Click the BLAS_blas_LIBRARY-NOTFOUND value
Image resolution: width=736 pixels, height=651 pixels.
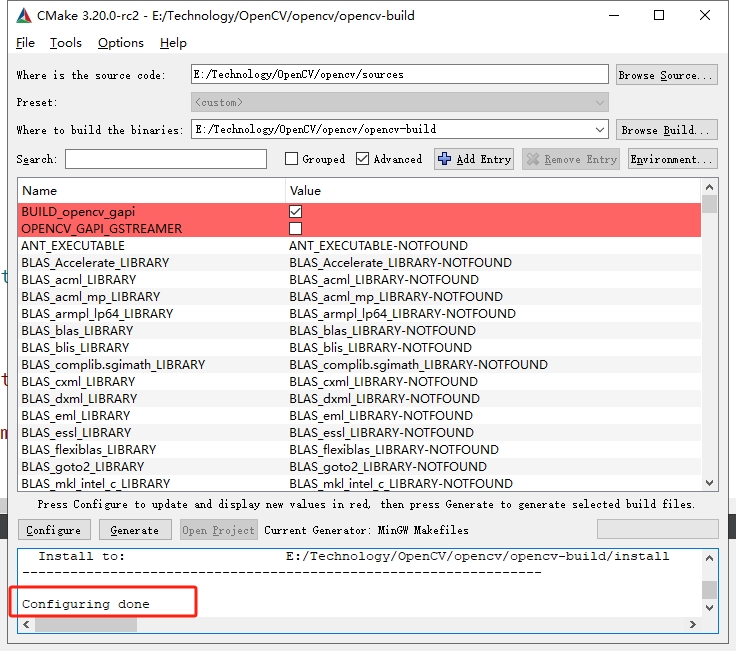pos(383,330)
